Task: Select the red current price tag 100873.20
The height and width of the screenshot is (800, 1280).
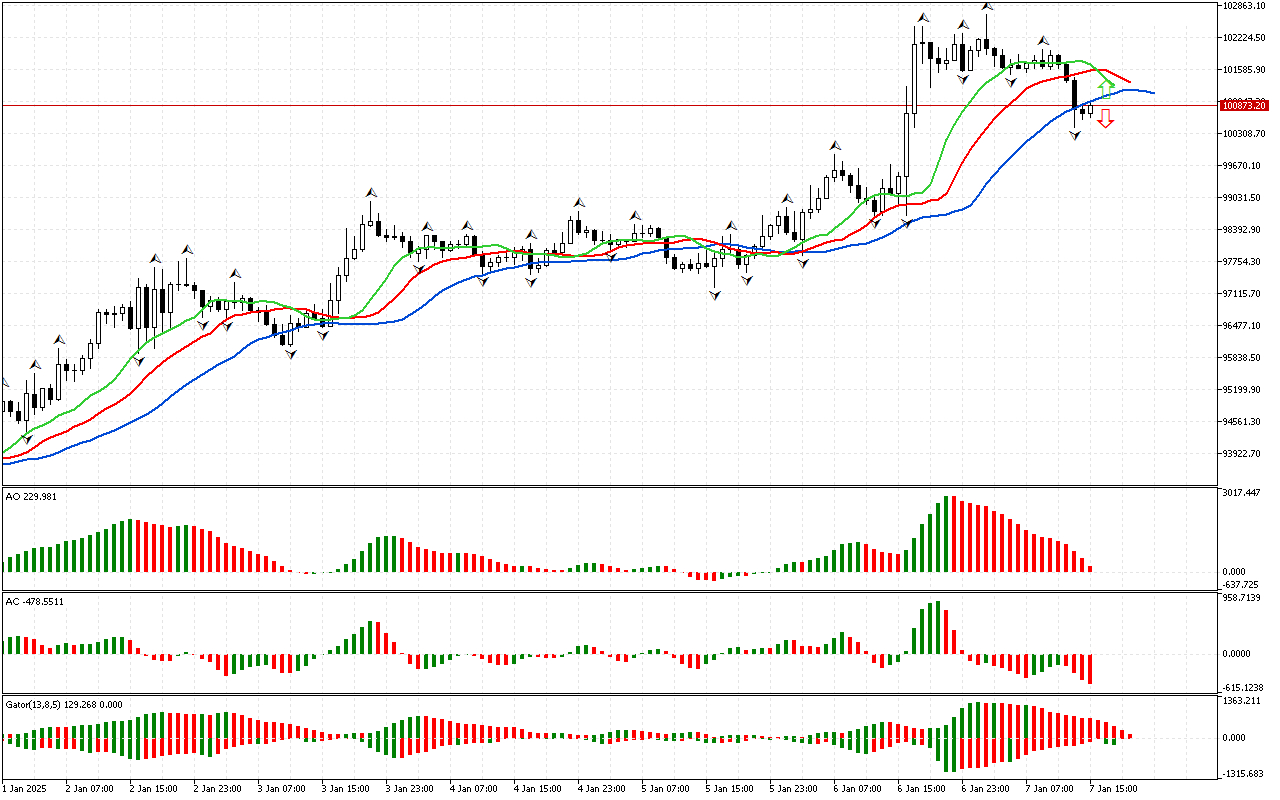Action: (x=1245, y=105)
